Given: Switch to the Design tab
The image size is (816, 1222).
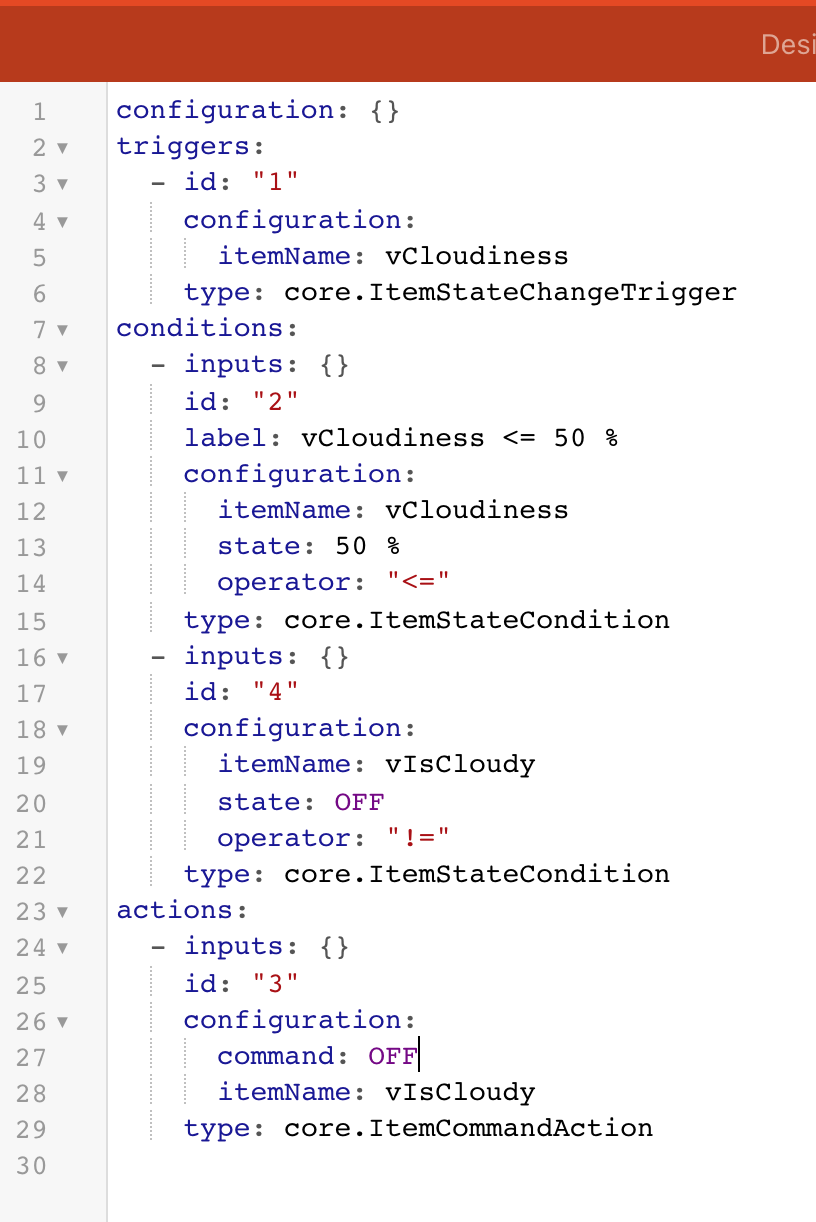Looking at the screenshot, I should point(788,44).
